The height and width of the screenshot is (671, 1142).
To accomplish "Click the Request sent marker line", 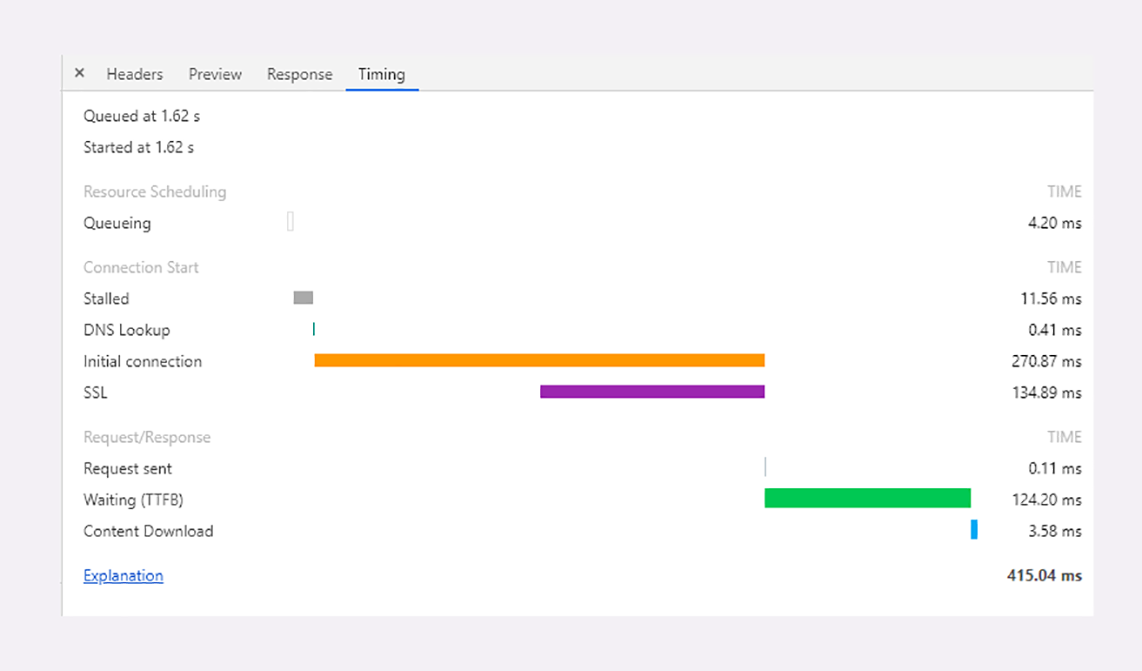I will [x=765, y=467].
